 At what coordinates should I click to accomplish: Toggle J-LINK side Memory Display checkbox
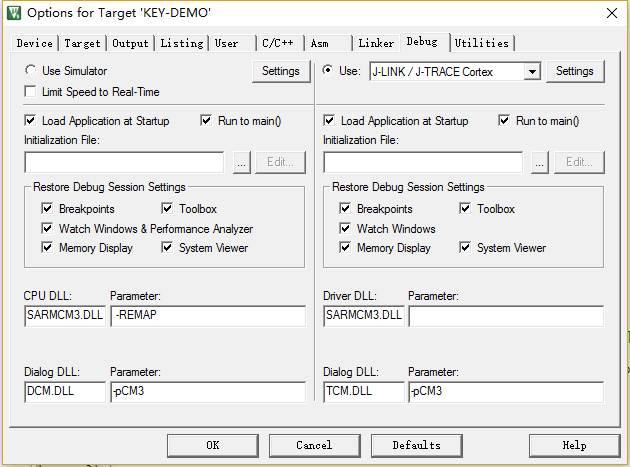[x=345, y=247]
